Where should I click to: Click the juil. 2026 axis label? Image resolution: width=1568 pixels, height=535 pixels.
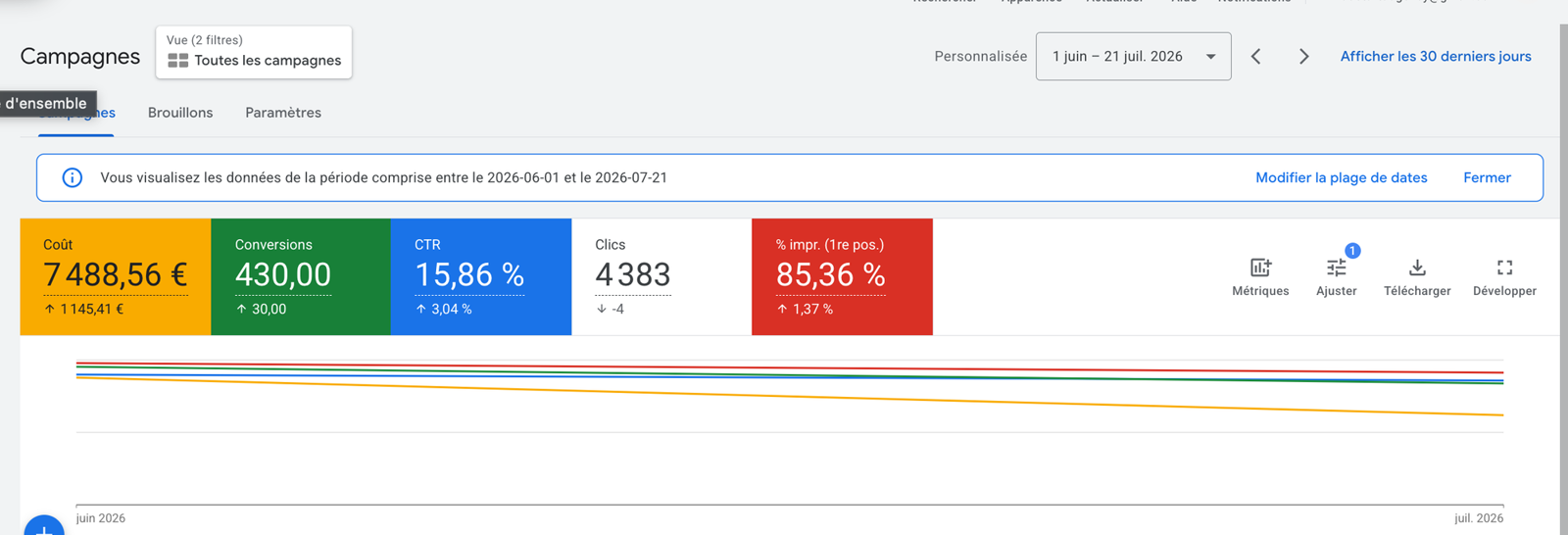point(1479,518)
